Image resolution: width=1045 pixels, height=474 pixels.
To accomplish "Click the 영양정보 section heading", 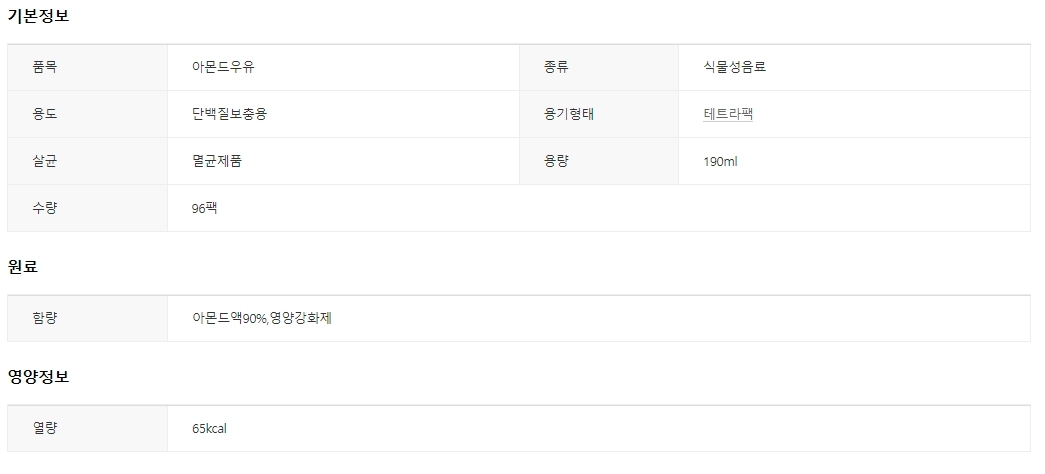I will tap(38, 377).
